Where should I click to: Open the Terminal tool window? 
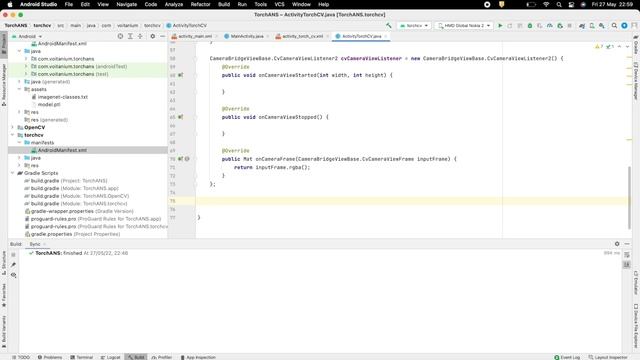click(82, 357)
